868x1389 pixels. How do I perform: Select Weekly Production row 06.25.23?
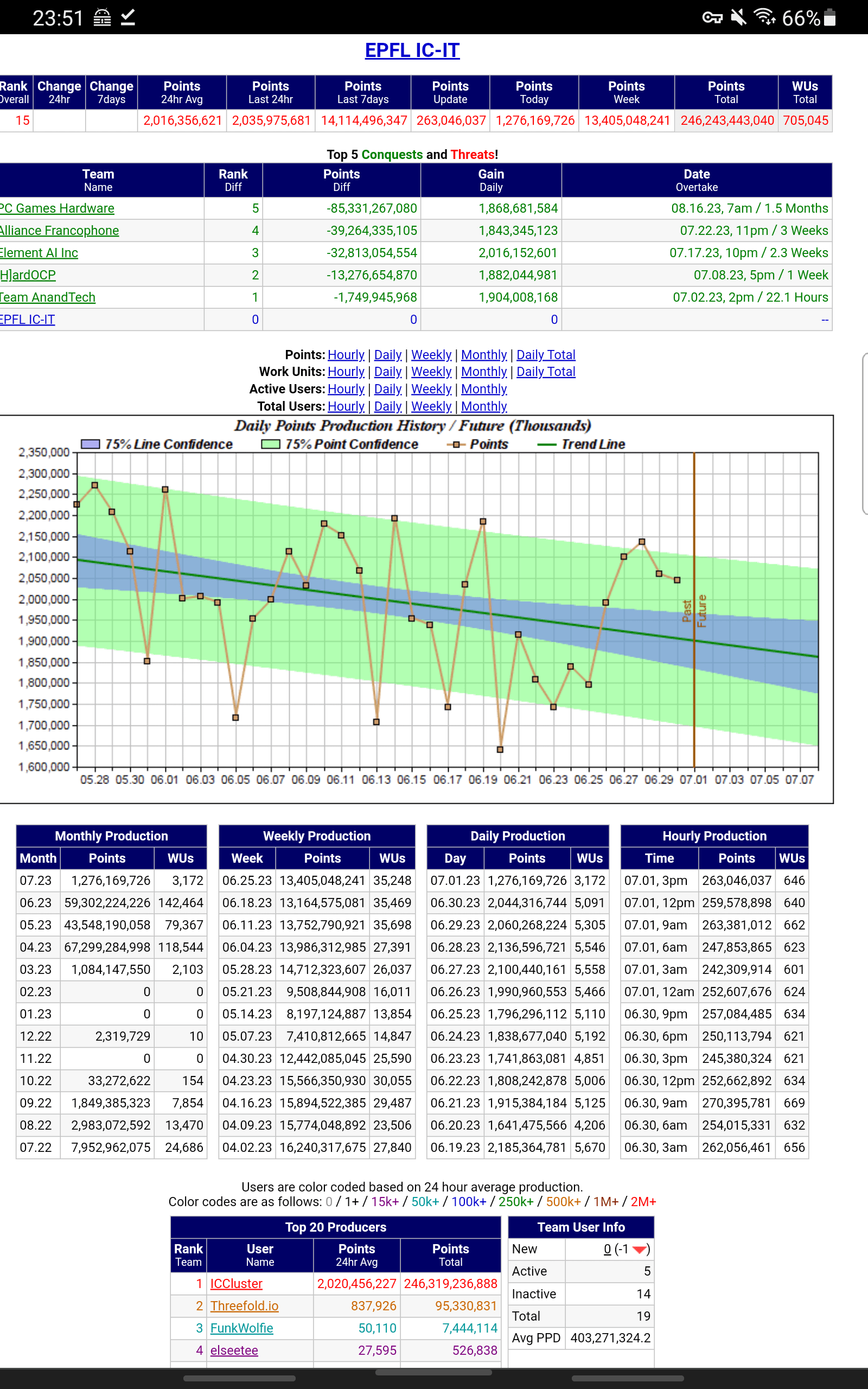317,881
